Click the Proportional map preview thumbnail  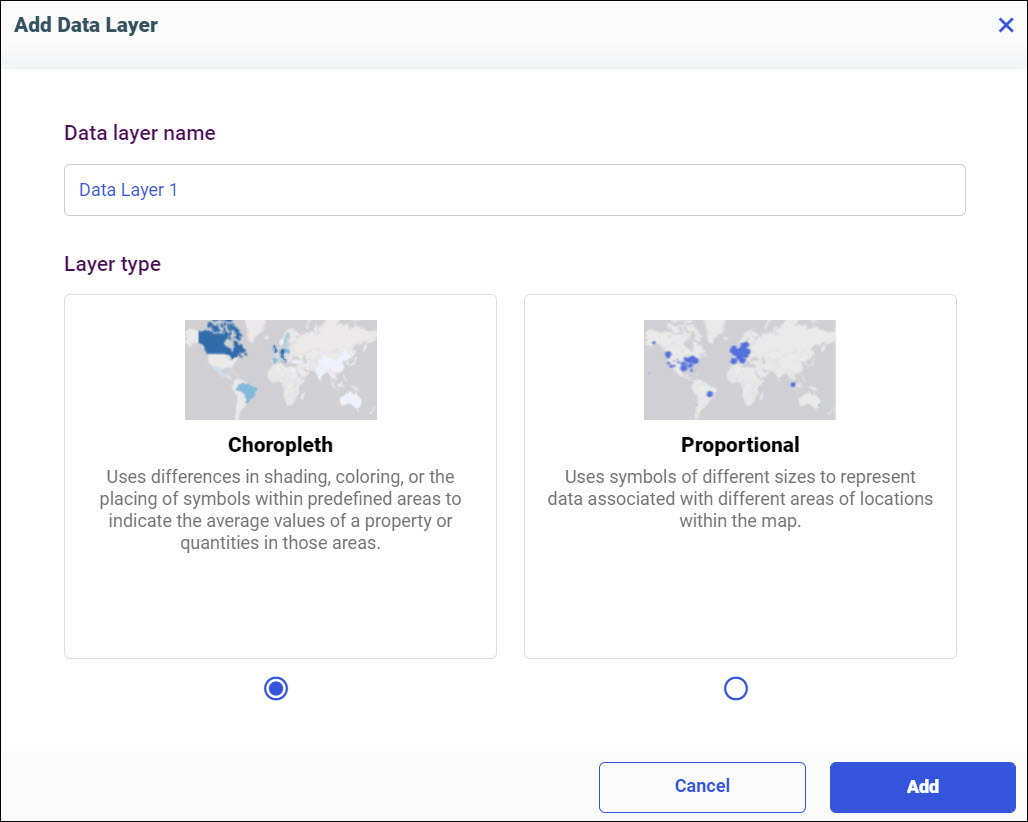(740, 369)
